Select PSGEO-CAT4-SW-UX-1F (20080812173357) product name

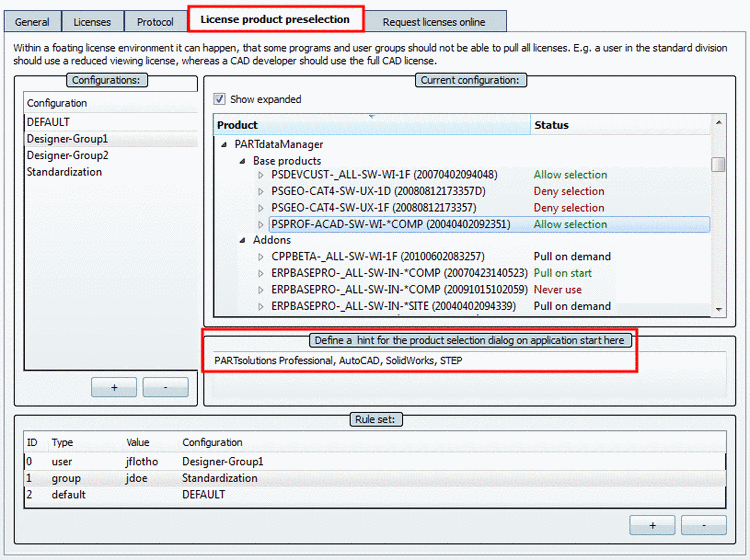click(x=374, y=208)
